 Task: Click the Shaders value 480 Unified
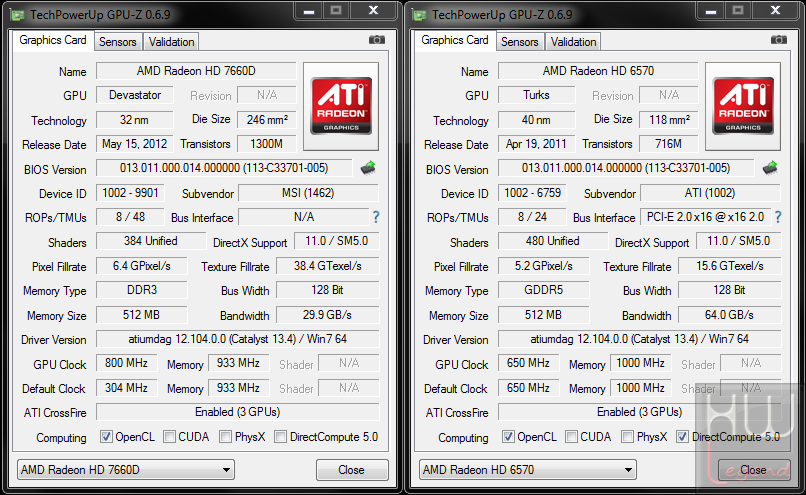553,241
